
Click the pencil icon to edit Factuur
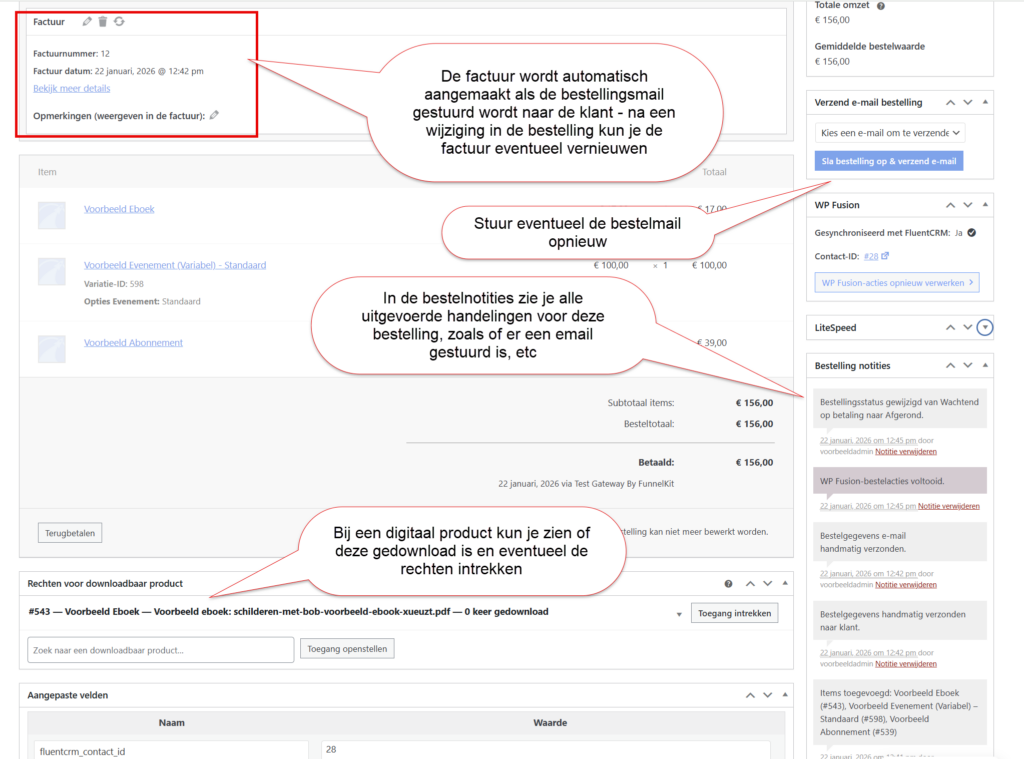pos(87,21)
